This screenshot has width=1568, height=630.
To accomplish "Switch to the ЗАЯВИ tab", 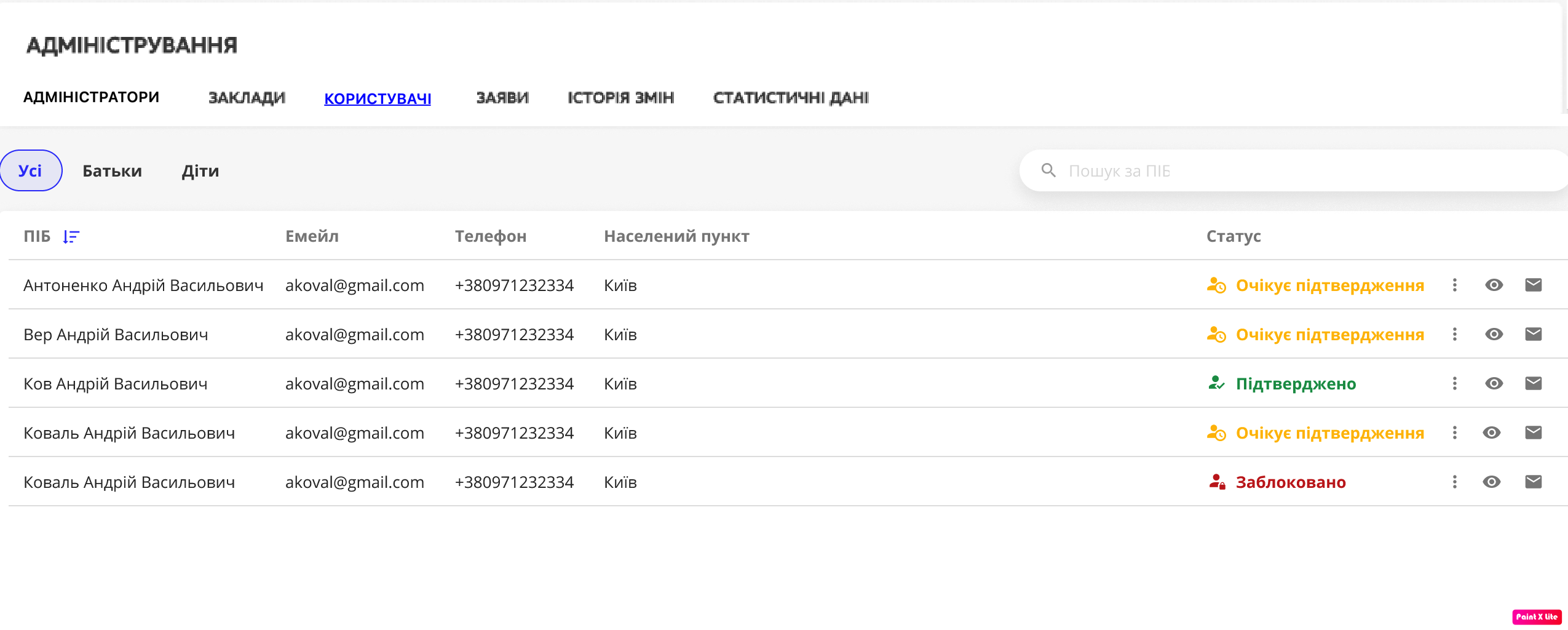I will coord(502,97).
